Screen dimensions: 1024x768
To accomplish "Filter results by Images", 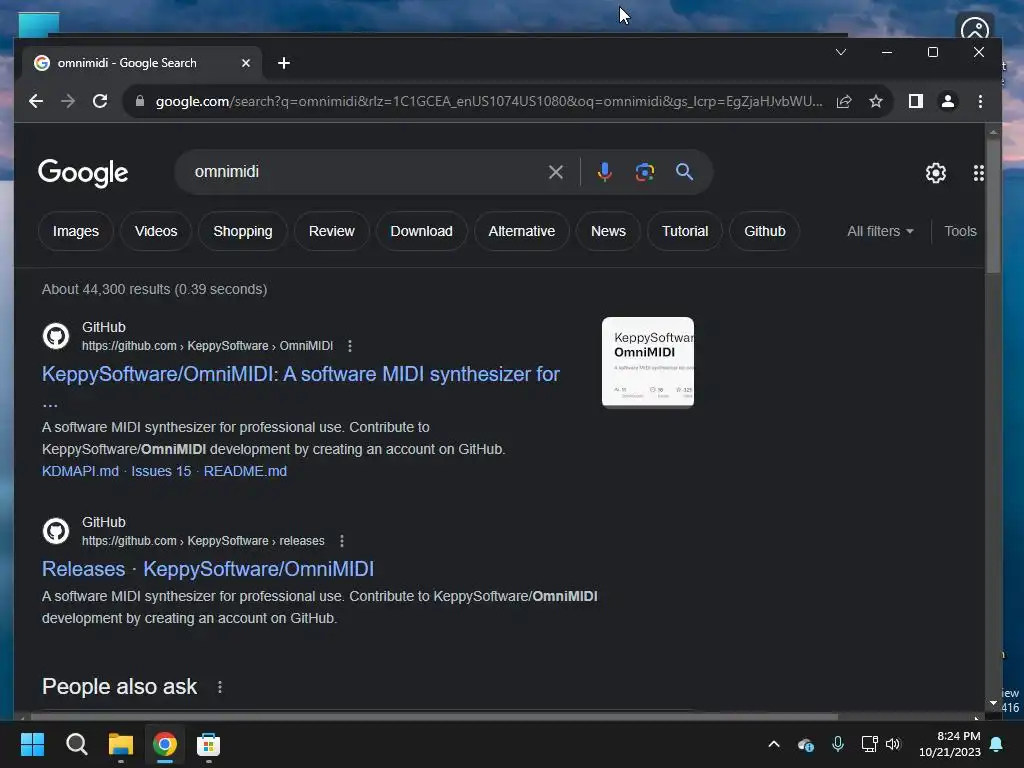I will 76,231.
